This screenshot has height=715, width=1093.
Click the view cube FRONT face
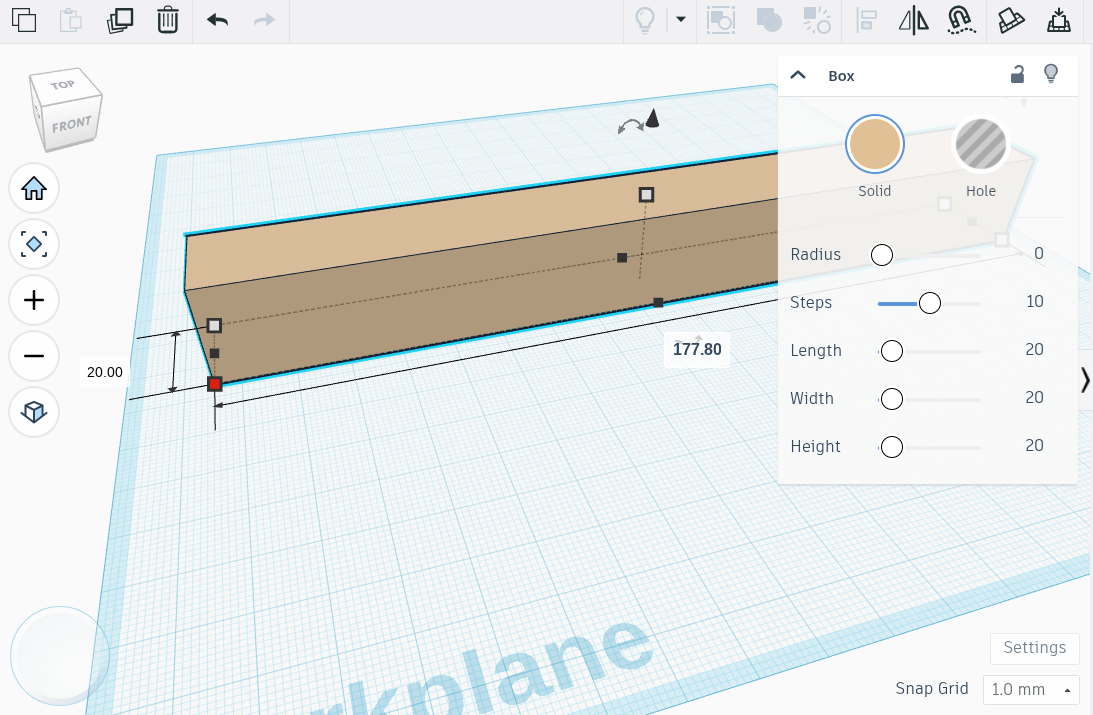[x=72, y=125]
